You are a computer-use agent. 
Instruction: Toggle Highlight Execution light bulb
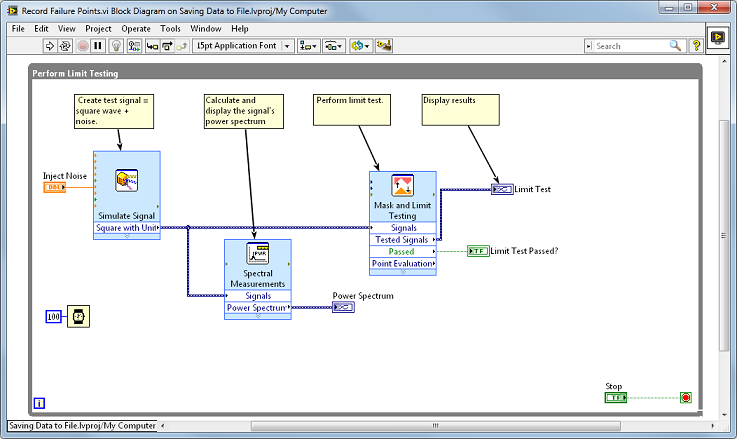116,46
